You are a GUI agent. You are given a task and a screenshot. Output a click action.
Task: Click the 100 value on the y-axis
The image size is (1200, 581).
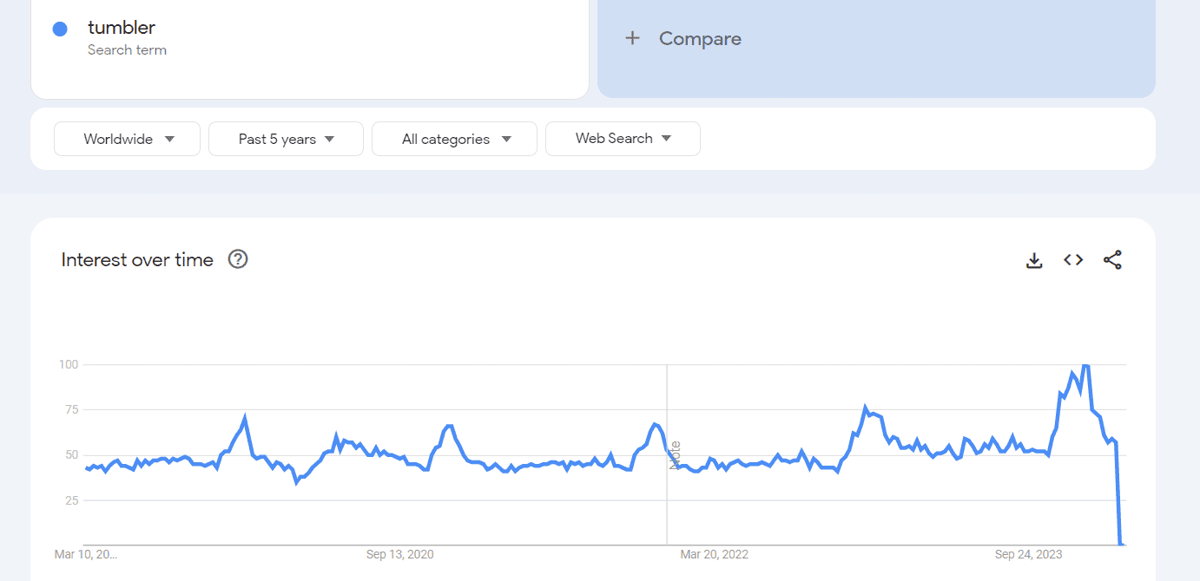[x=68, y=364]
